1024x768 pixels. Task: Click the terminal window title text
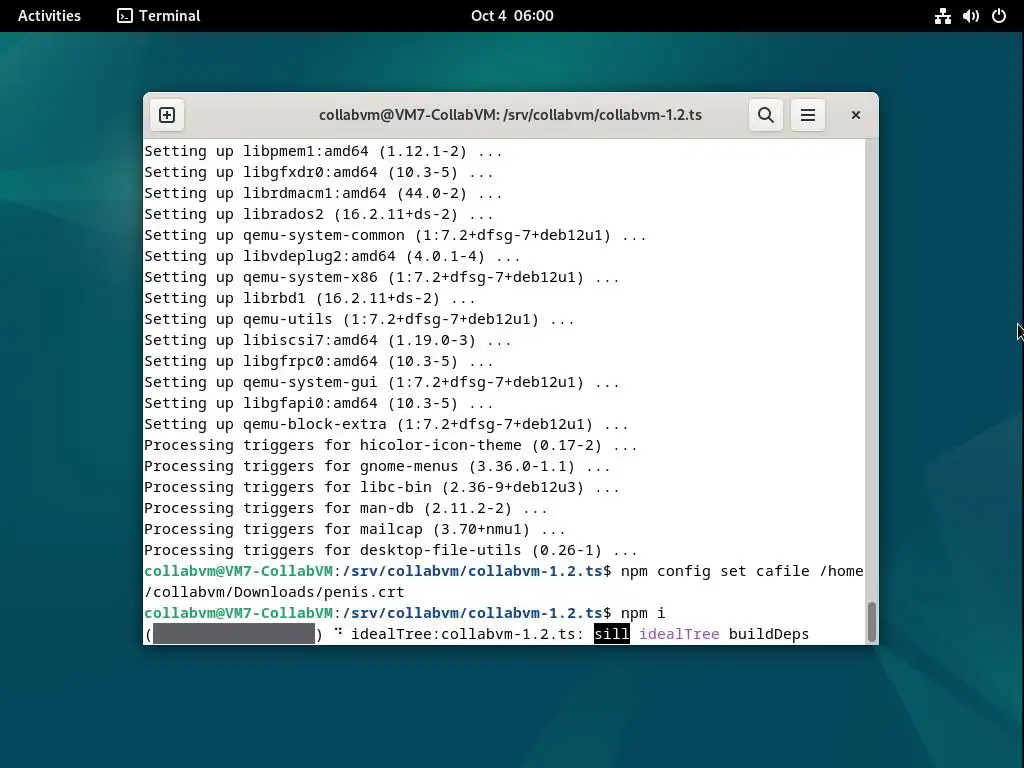[510, 115]
